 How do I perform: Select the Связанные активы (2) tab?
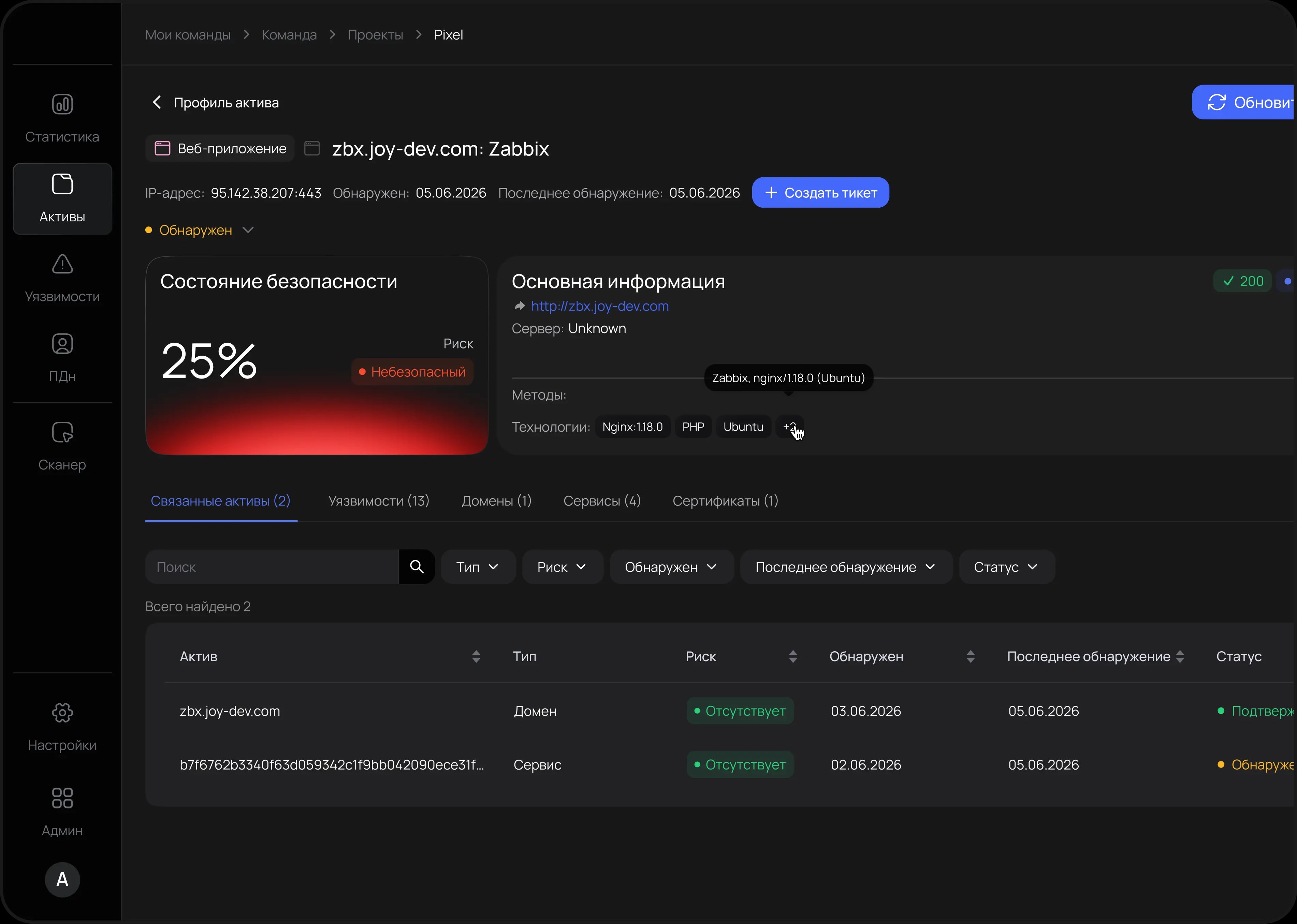click(221, 501)
